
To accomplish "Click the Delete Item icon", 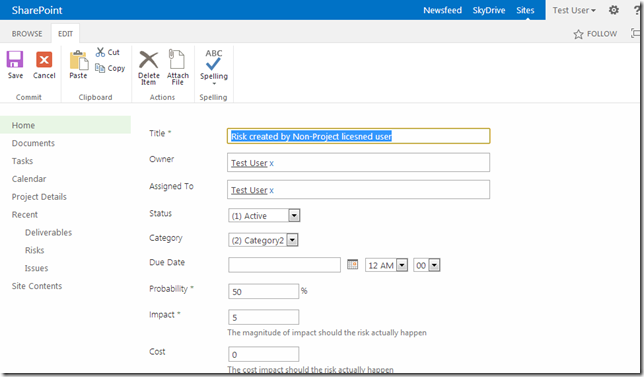I will click(148, 60).
